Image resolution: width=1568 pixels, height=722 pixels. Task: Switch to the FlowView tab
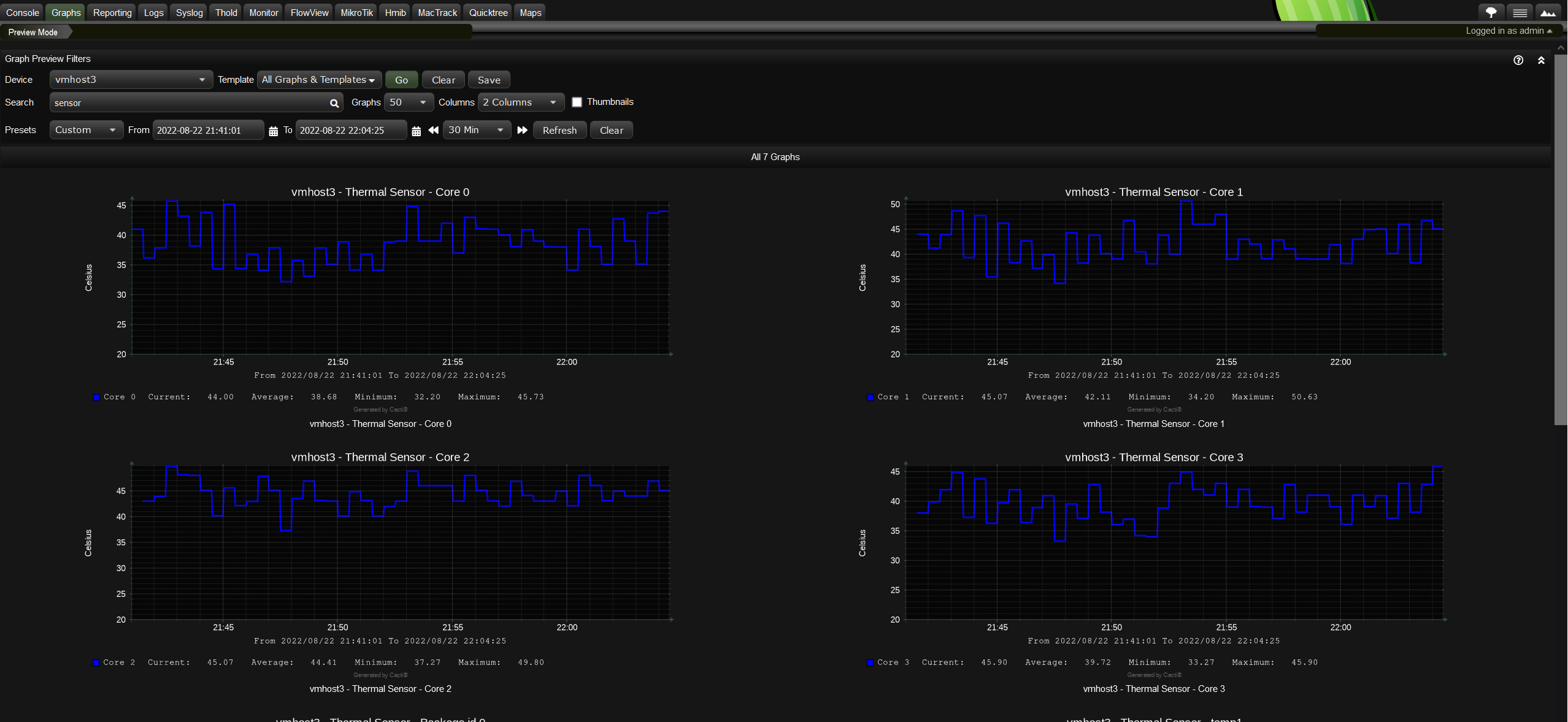tap(309, 12)
